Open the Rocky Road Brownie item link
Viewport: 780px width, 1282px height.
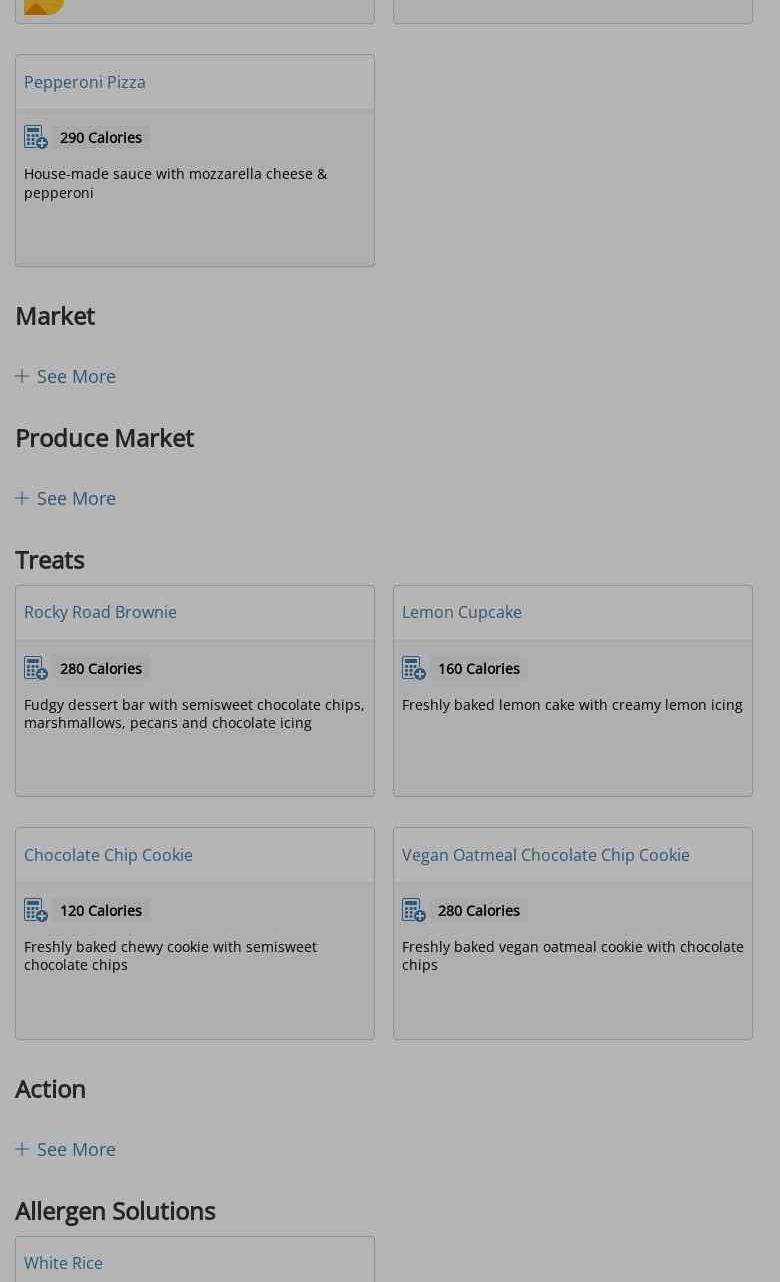[x=100, y=612]
